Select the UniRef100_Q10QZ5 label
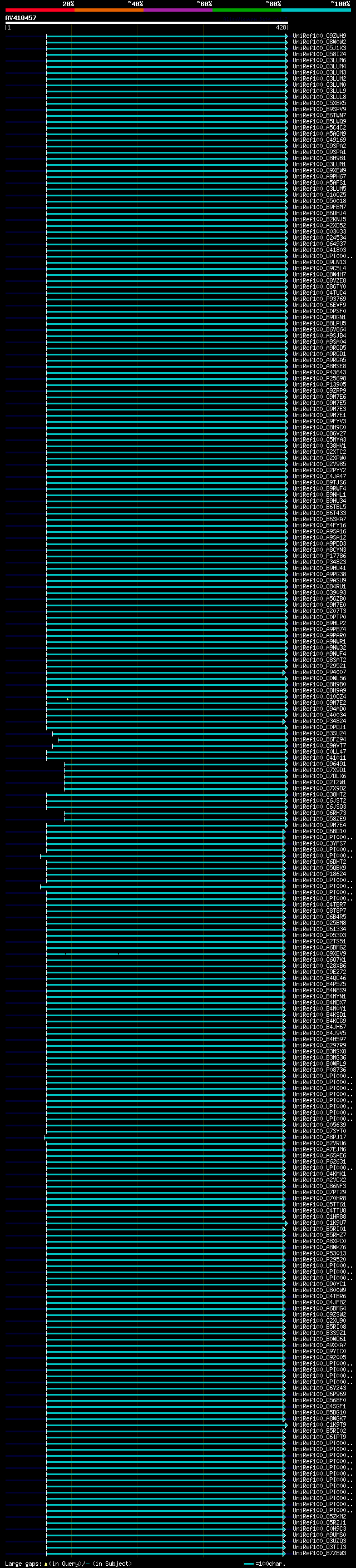356x1568 pixels. click(319, 195)
